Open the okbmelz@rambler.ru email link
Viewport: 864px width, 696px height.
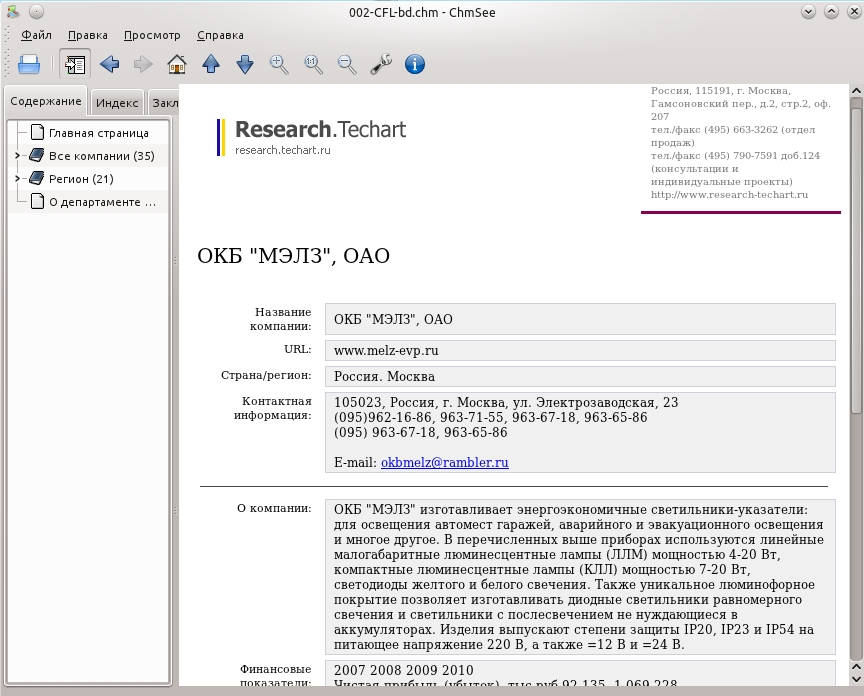[x=445, y=462]
